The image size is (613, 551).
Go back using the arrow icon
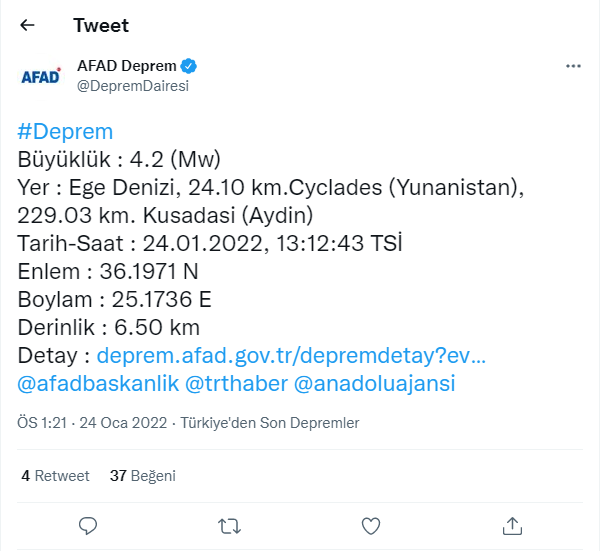27,25
